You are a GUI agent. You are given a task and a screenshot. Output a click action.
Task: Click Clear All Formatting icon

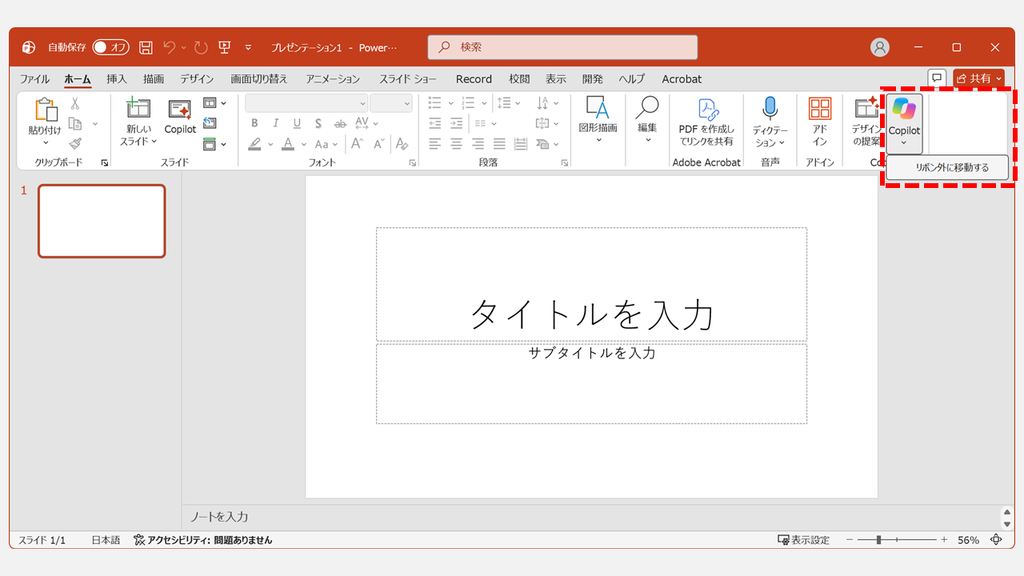point(402,144)
